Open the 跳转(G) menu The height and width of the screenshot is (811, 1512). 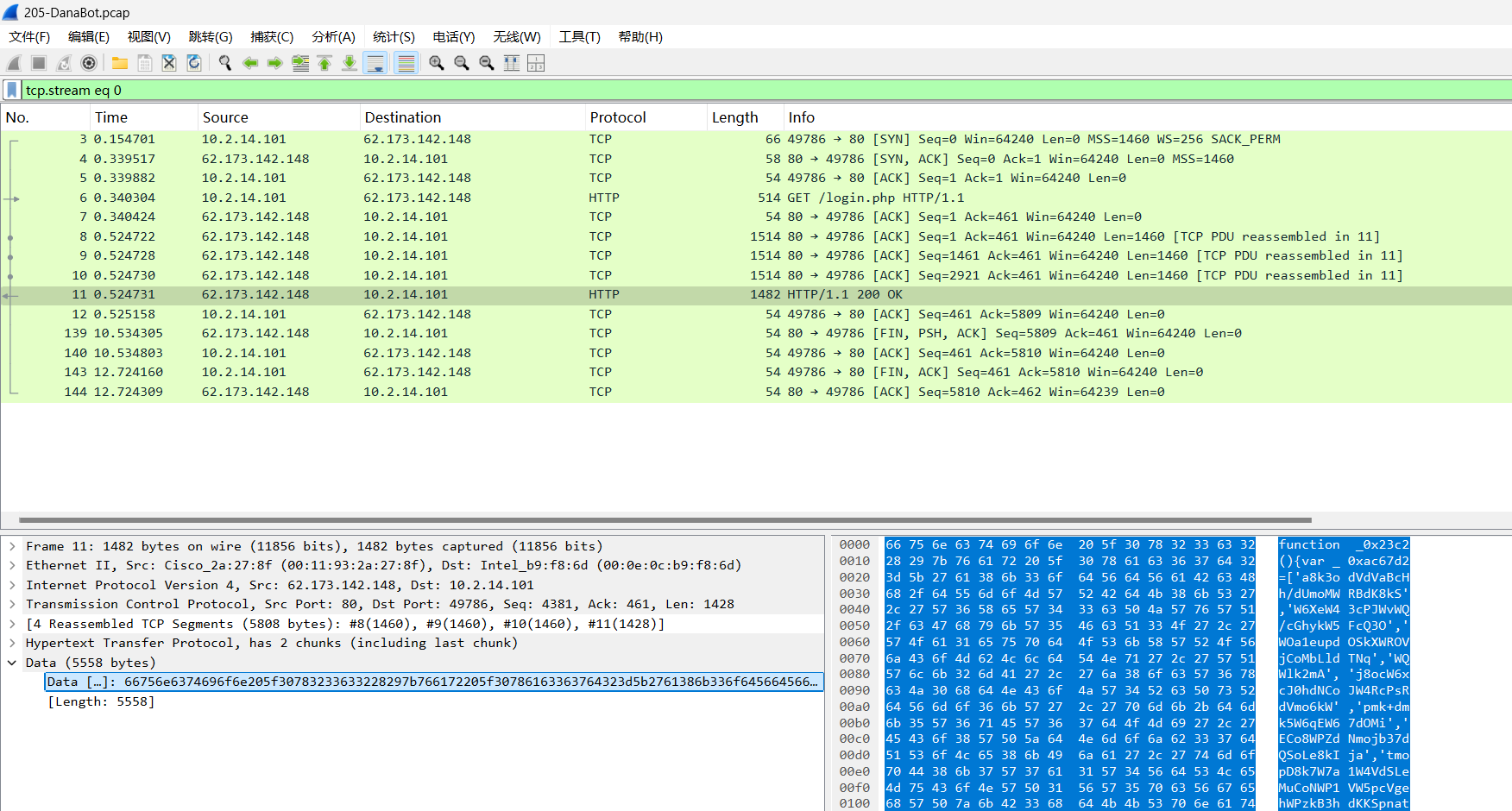[x=211, y=37]
